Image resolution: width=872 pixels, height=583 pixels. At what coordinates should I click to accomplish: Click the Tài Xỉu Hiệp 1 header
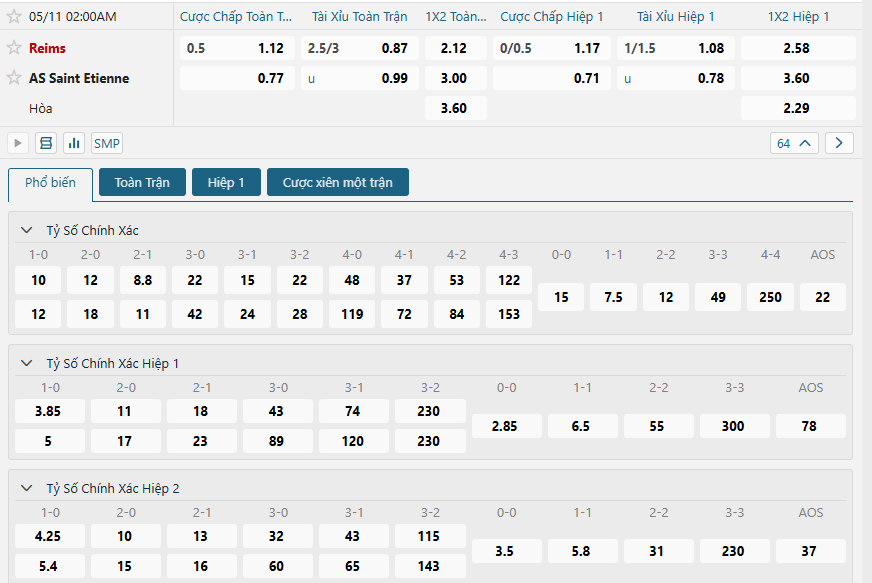tap(676, 17)
